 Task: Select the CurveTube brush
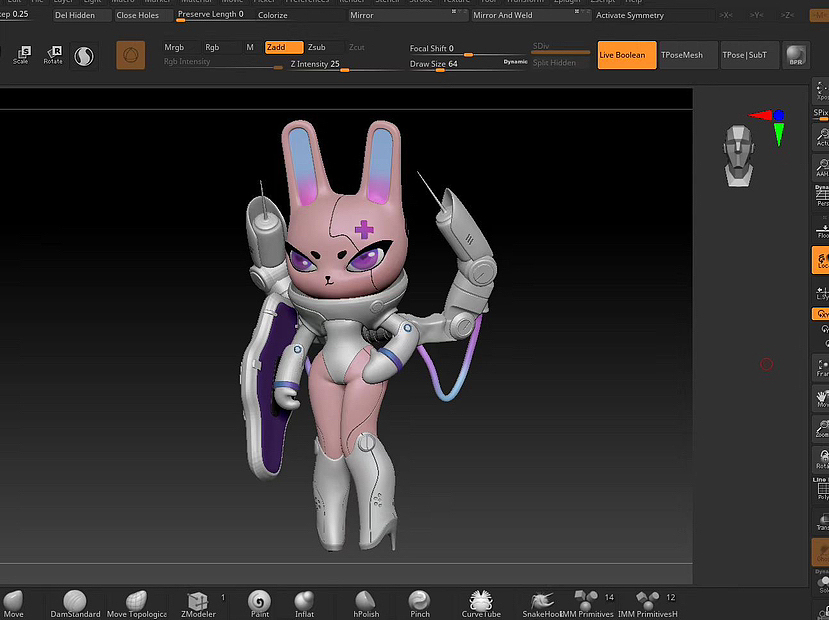point(481,604)
